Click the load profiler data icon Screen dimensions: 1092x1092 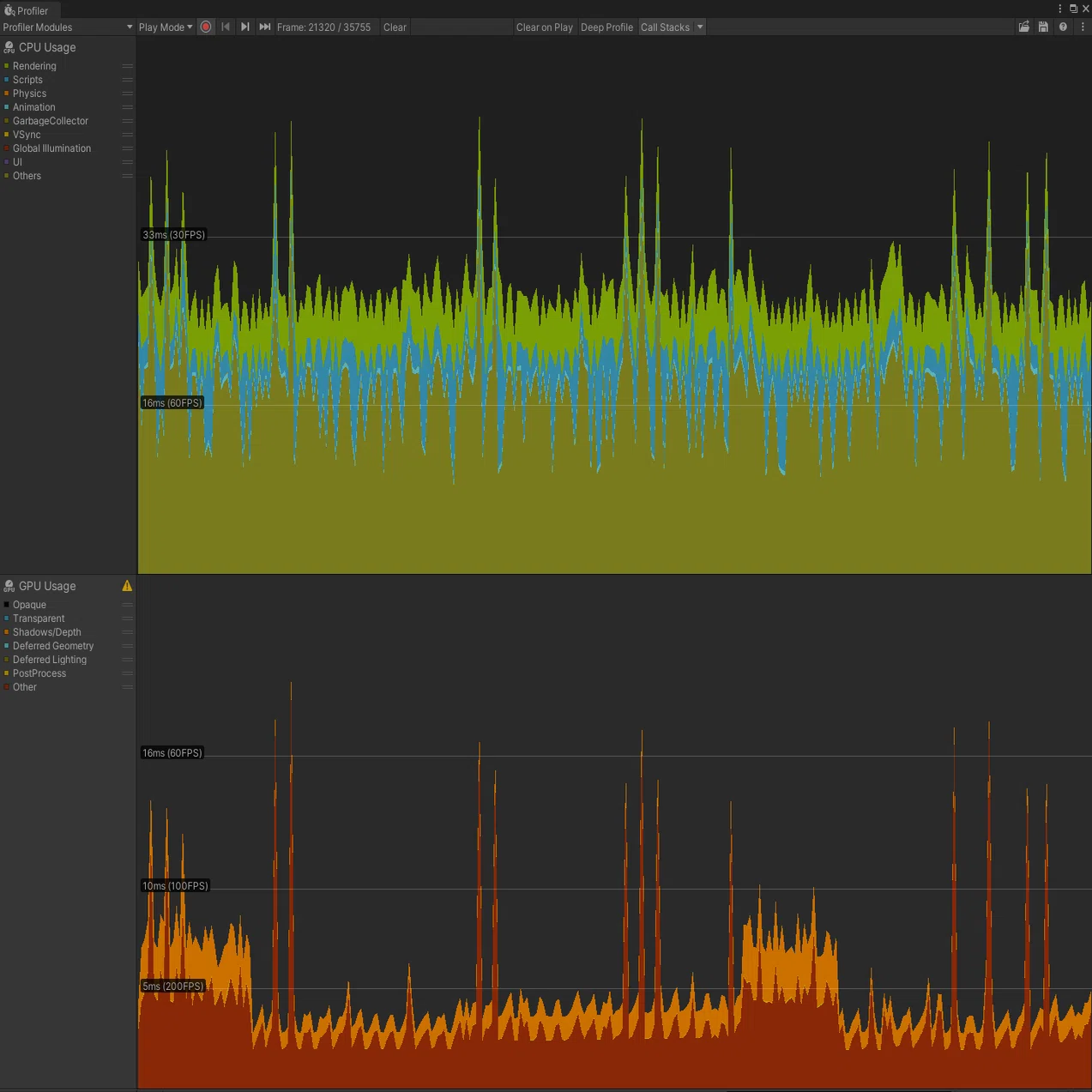click(x=1023, y=27)
